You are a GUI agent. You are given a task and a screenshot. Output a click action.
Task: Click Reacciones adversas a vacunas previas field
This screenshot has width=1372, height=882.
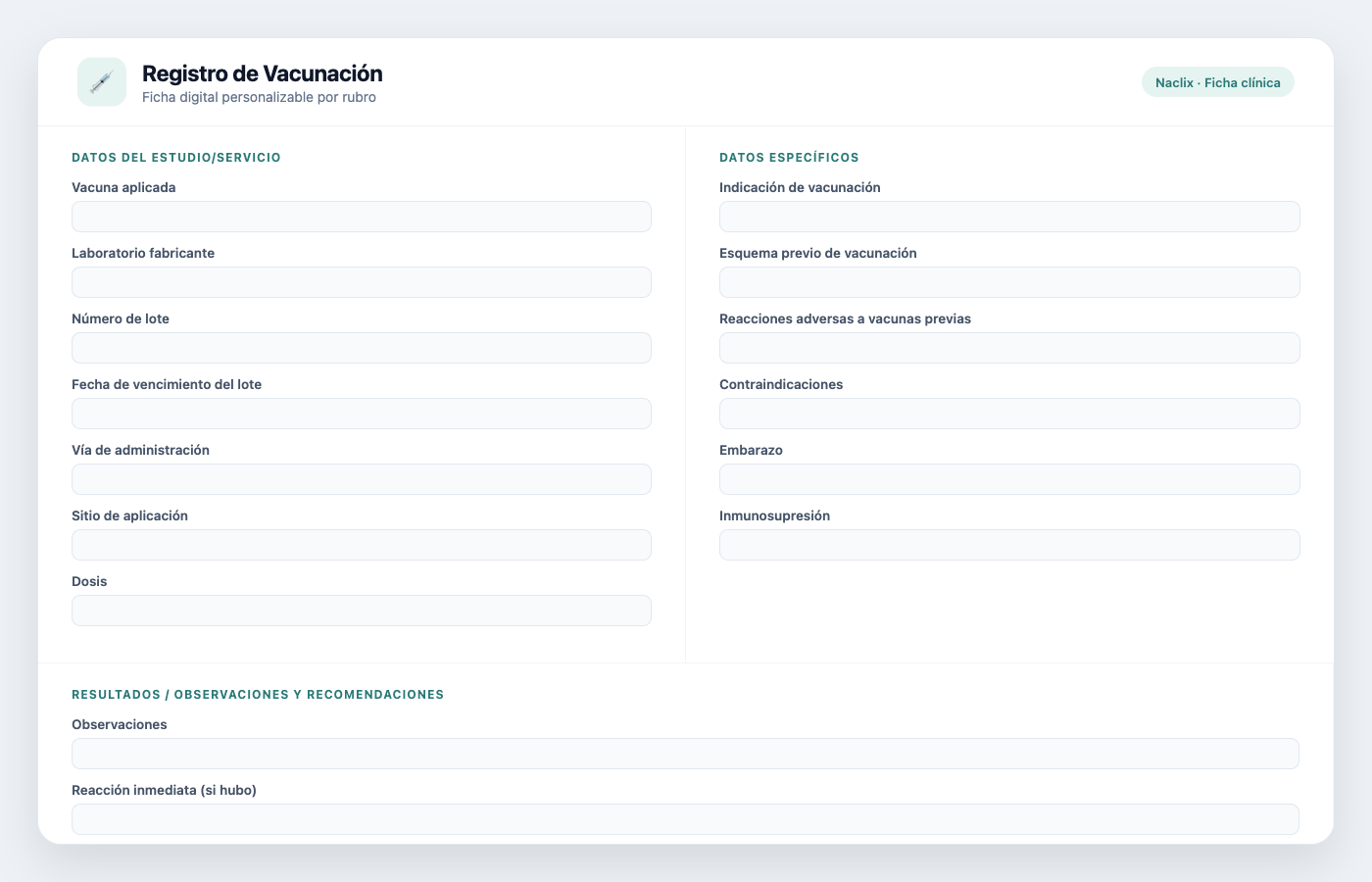tap(1009, 348)
